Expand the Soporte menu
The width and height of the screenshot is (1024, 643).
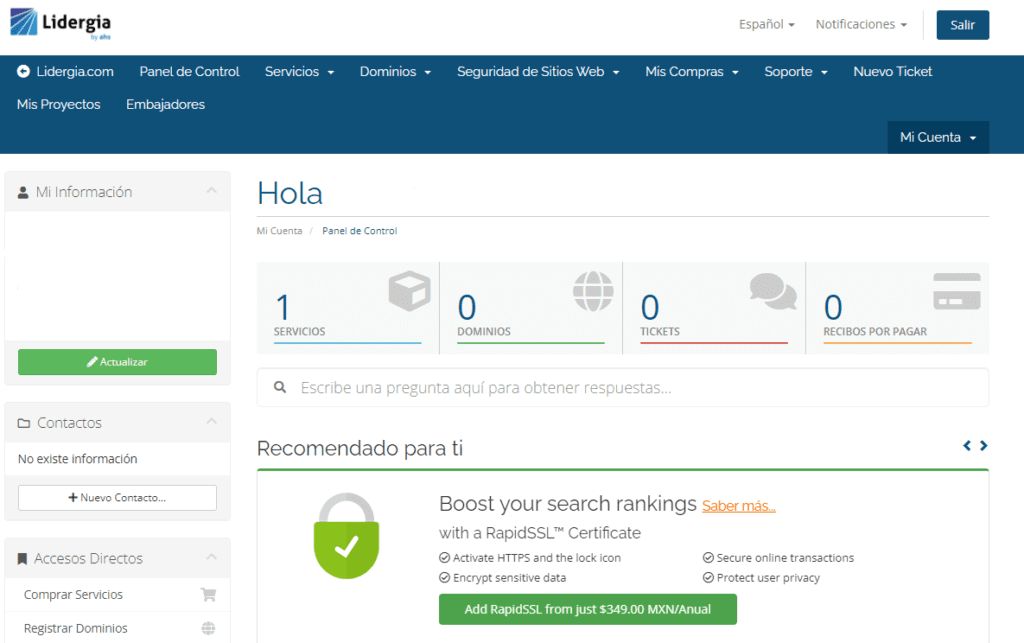click(796, 72)
